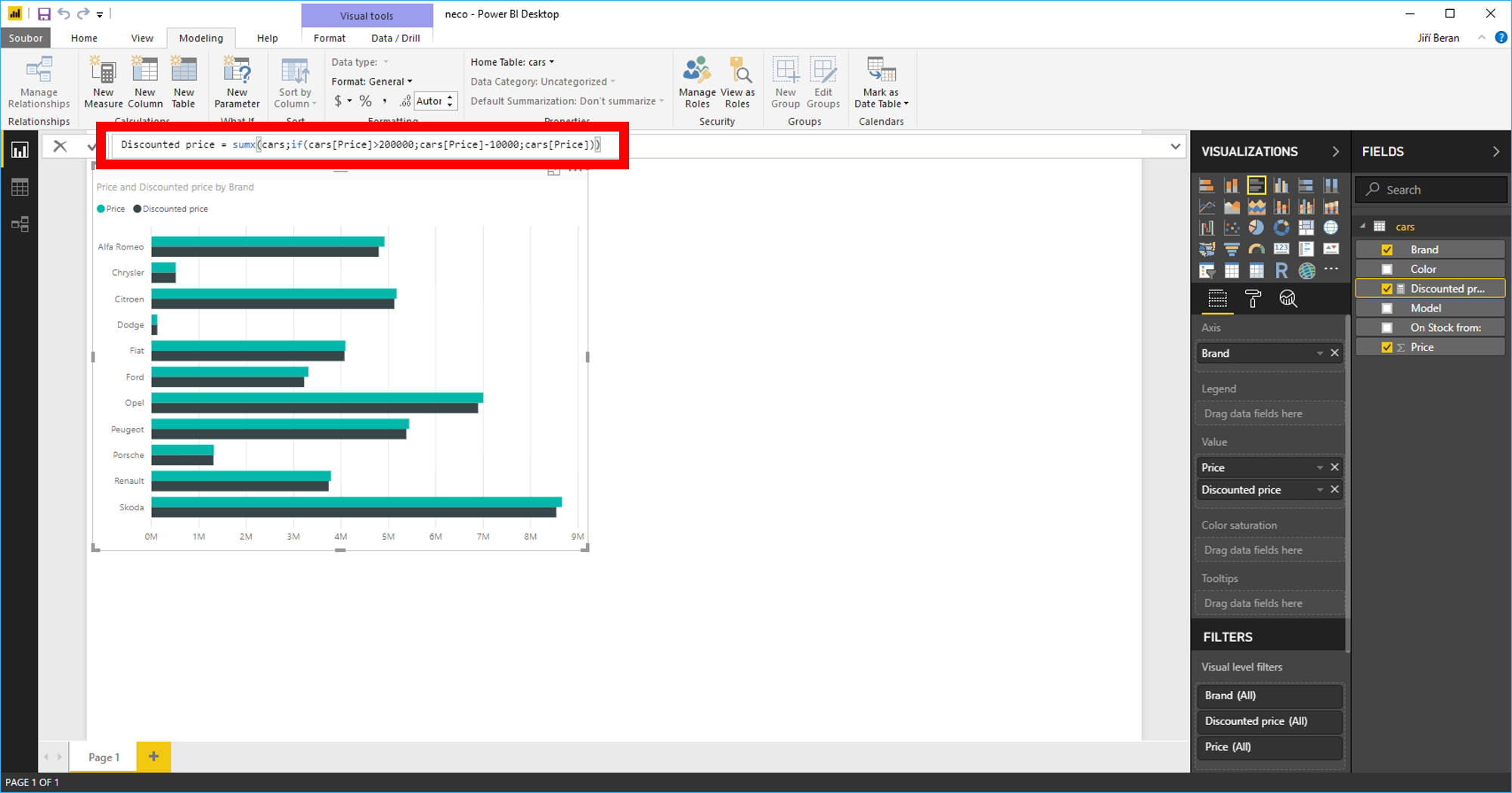Switch to Report view in sidebar

[20, 150]
